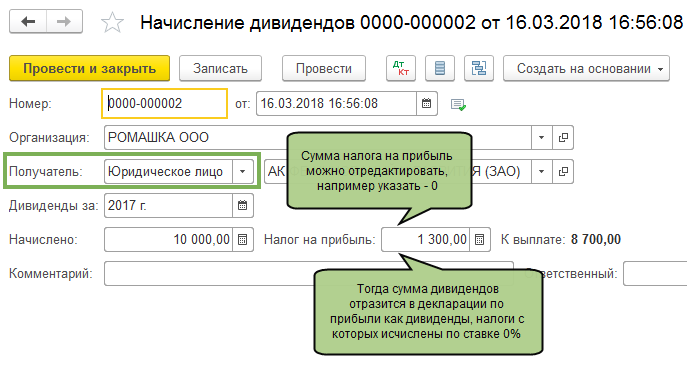
Task: Open calendar for the document date field
Action: coord(426,103)
